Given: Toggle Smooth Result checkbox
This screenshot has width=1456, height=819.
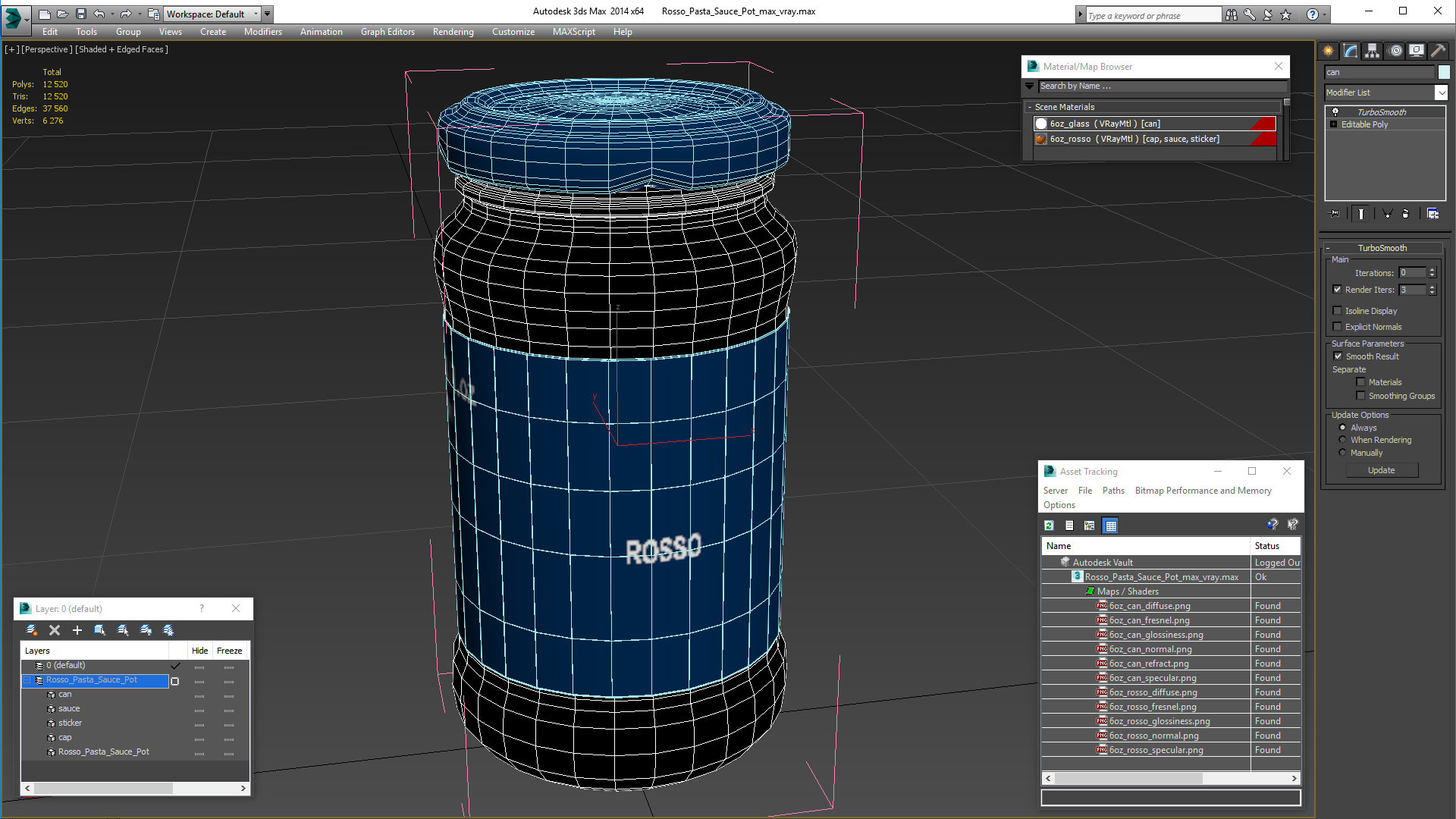Looking at the screenshot, I should click(x=1338, y=356).
